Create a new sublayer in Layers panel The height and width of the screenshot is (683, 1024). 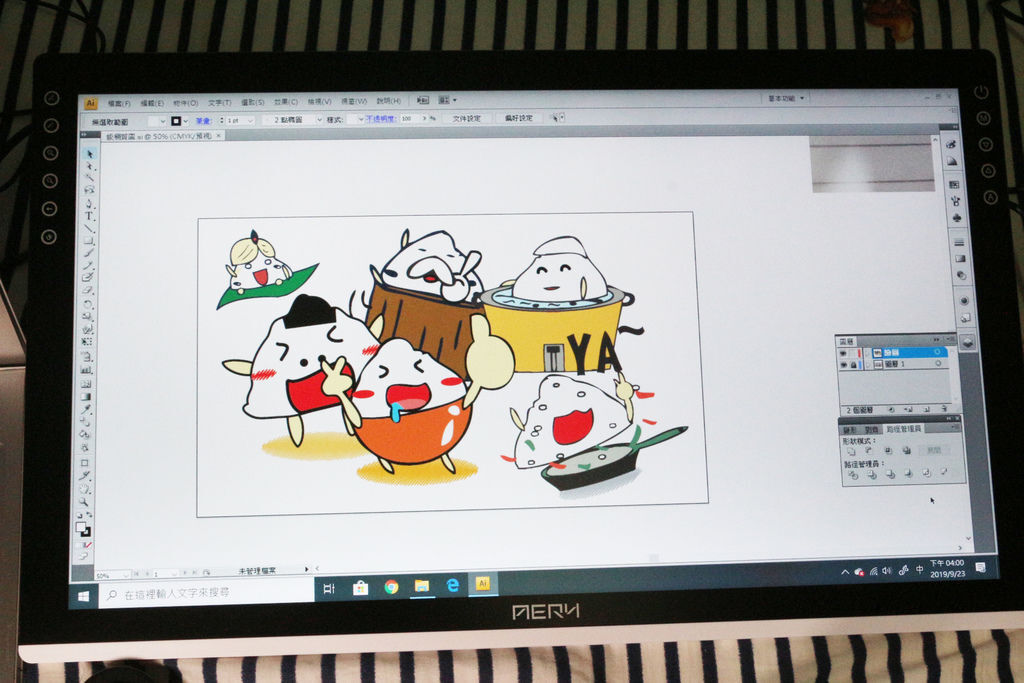[x=908, y=409]
